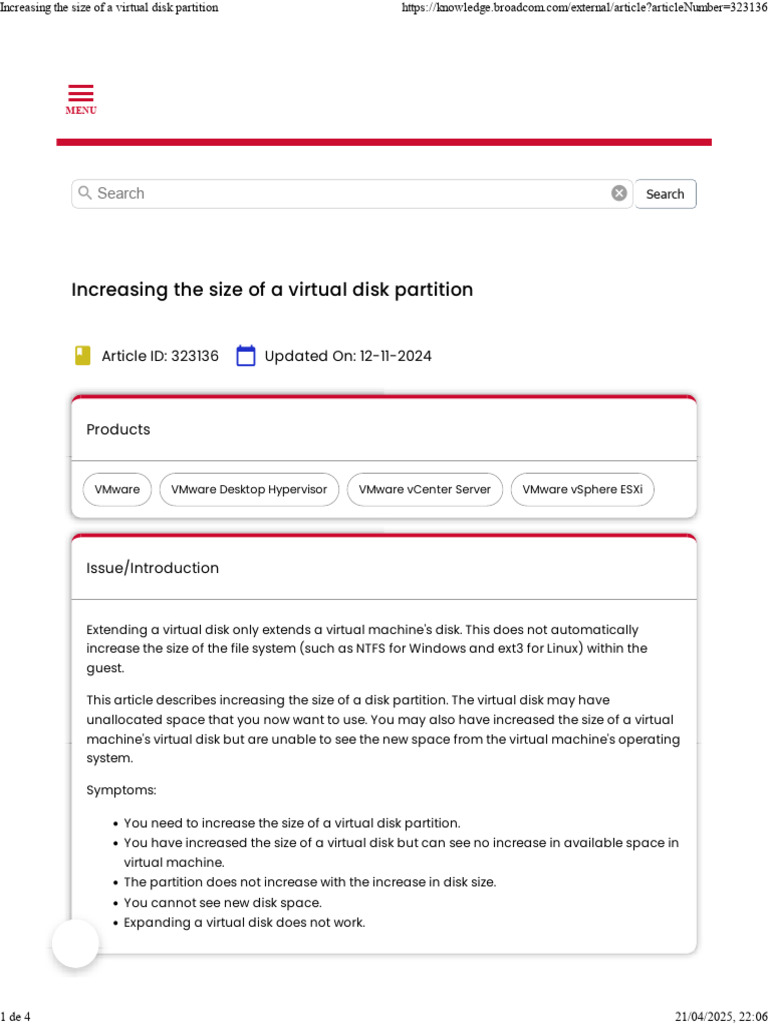Viewport: 768px width, 1024px height.
Task: Click the Article ID: 323136 text
Action: (x=160, y=356)
